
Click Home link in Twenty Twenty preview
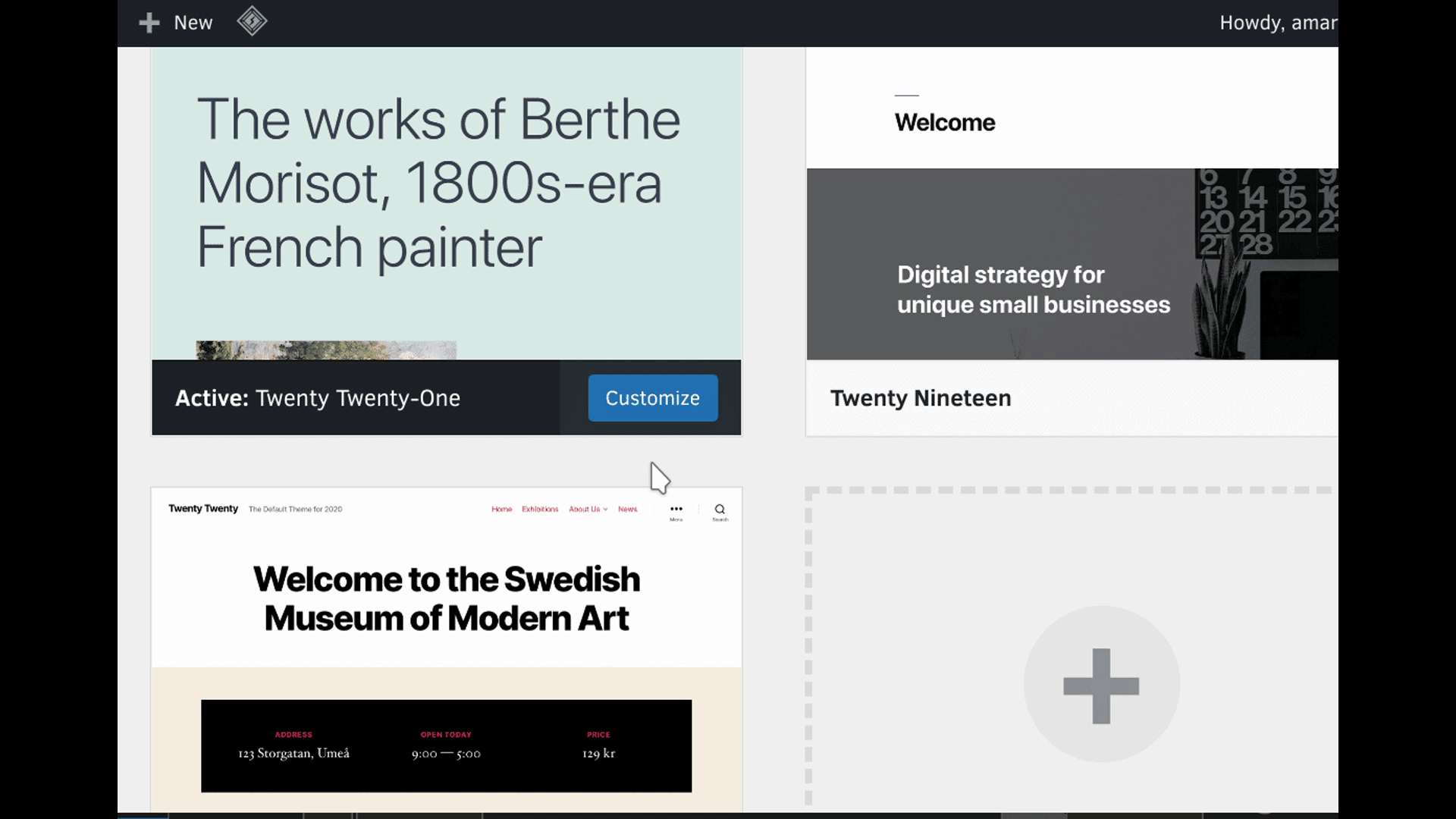[x=501, y=510]
